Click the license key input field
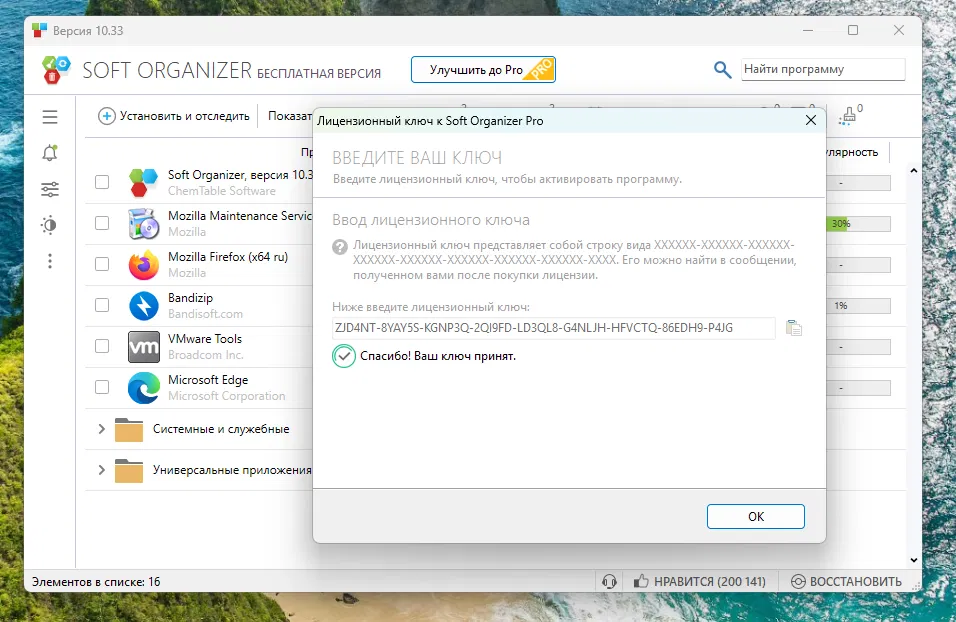 pos(554,328)
